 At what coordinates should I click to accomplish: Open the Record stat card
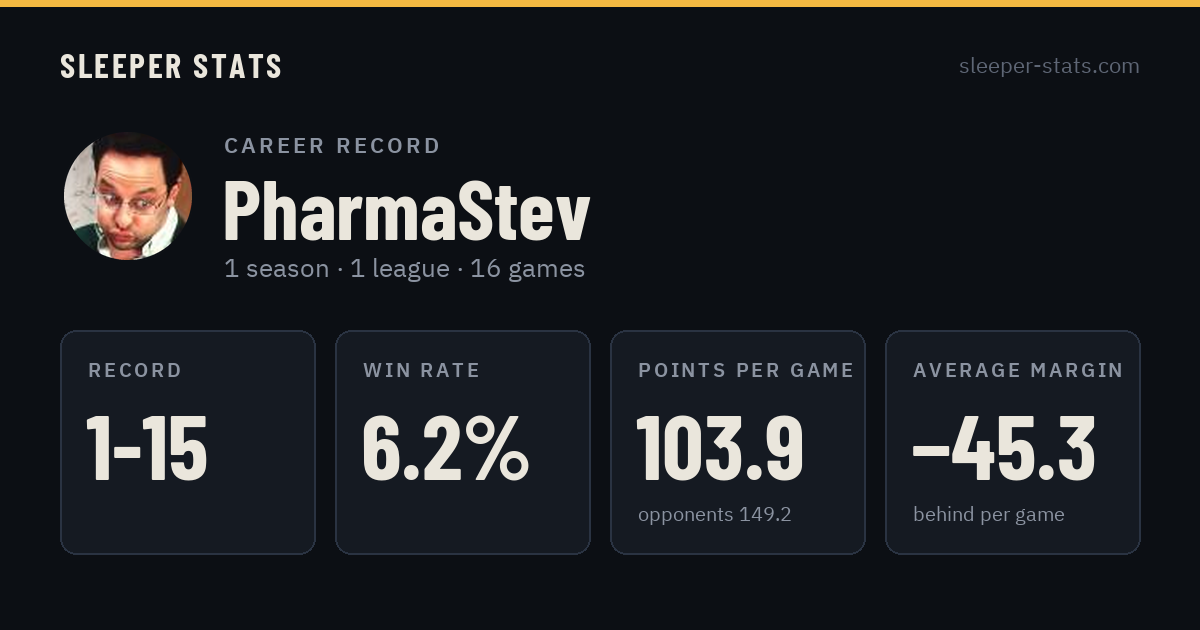188,442
